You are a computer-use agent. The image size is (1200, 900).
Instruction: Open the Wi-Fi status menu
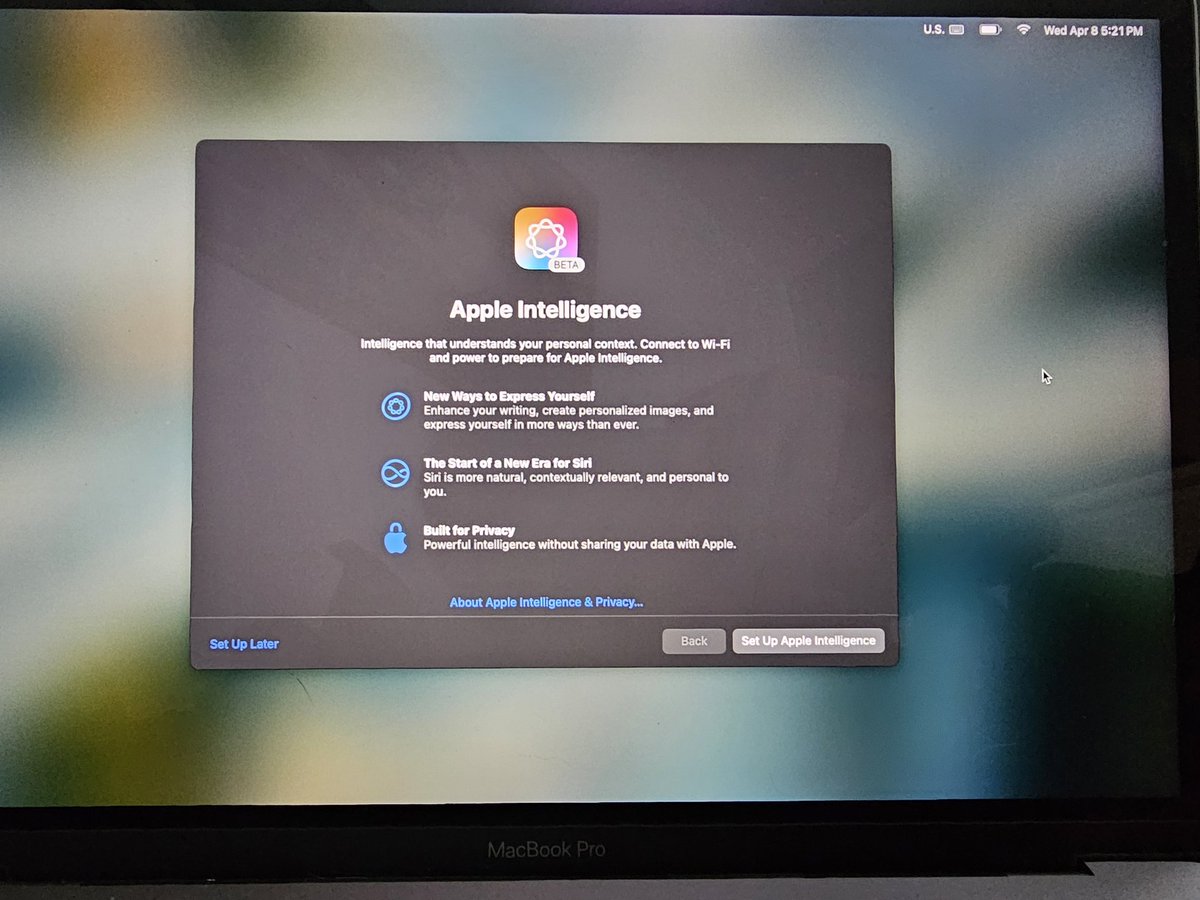(x=1023, y=30)
